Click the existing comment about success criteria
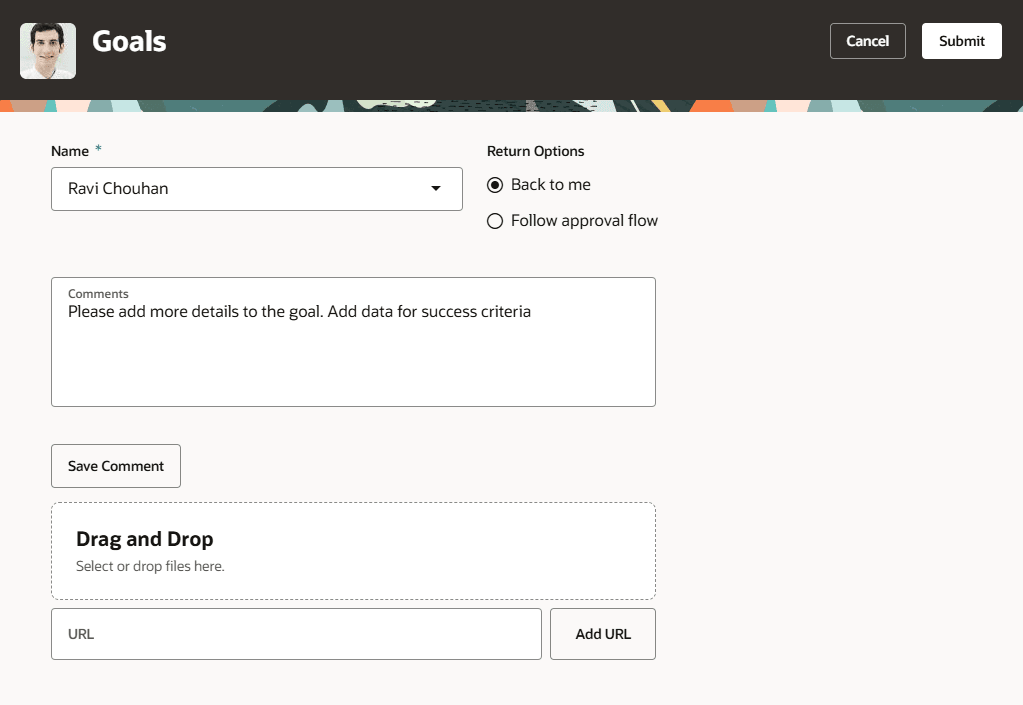The image size is (1023, 705). (299, 311)
